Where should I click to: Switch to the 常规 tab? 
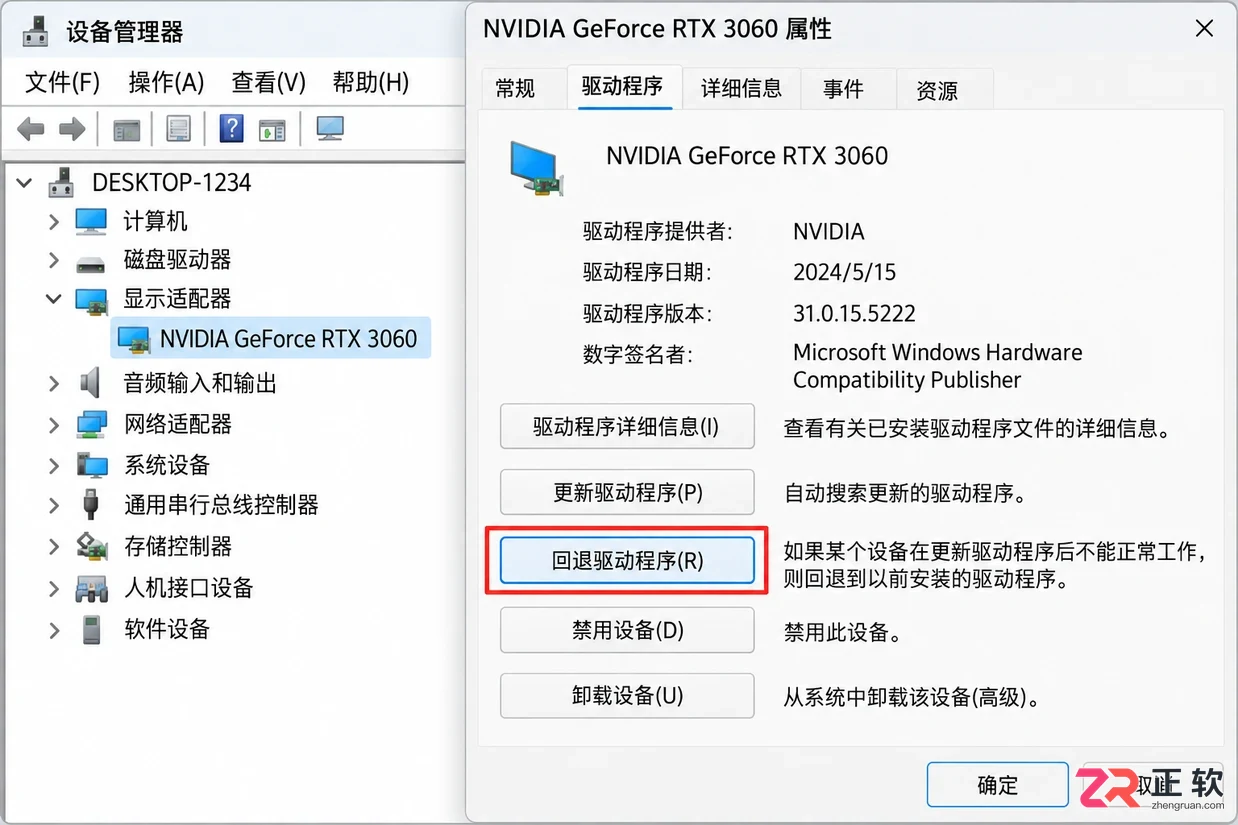coord(515,89)
